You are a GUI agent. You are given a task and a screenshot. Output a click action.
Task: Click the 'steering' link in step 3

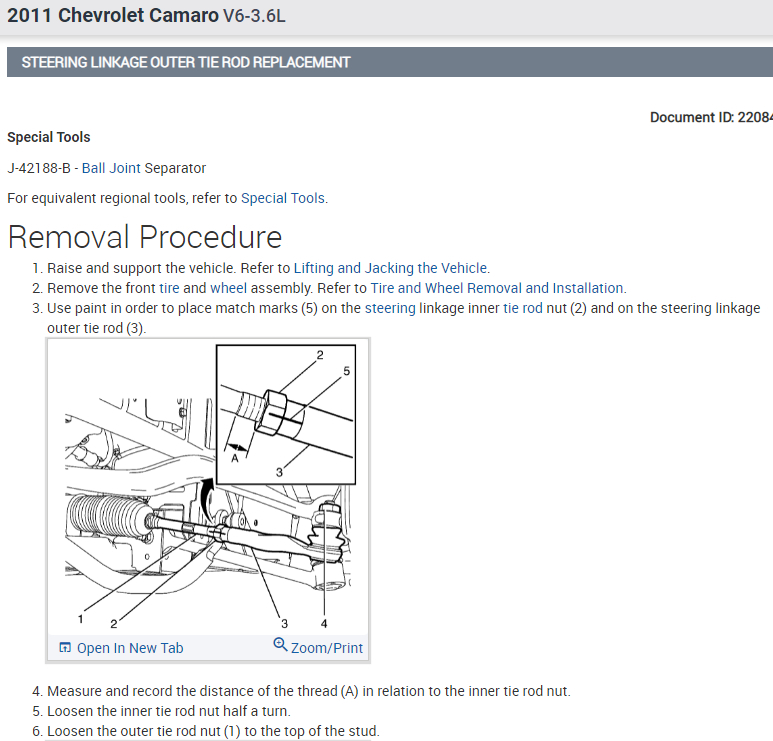click(x=390, y=308)
